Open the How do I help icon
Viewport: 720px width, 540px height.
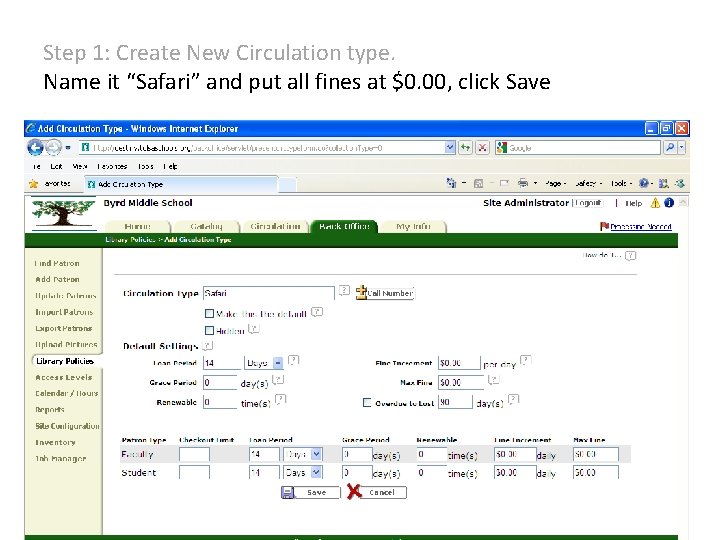pos(631,256)
